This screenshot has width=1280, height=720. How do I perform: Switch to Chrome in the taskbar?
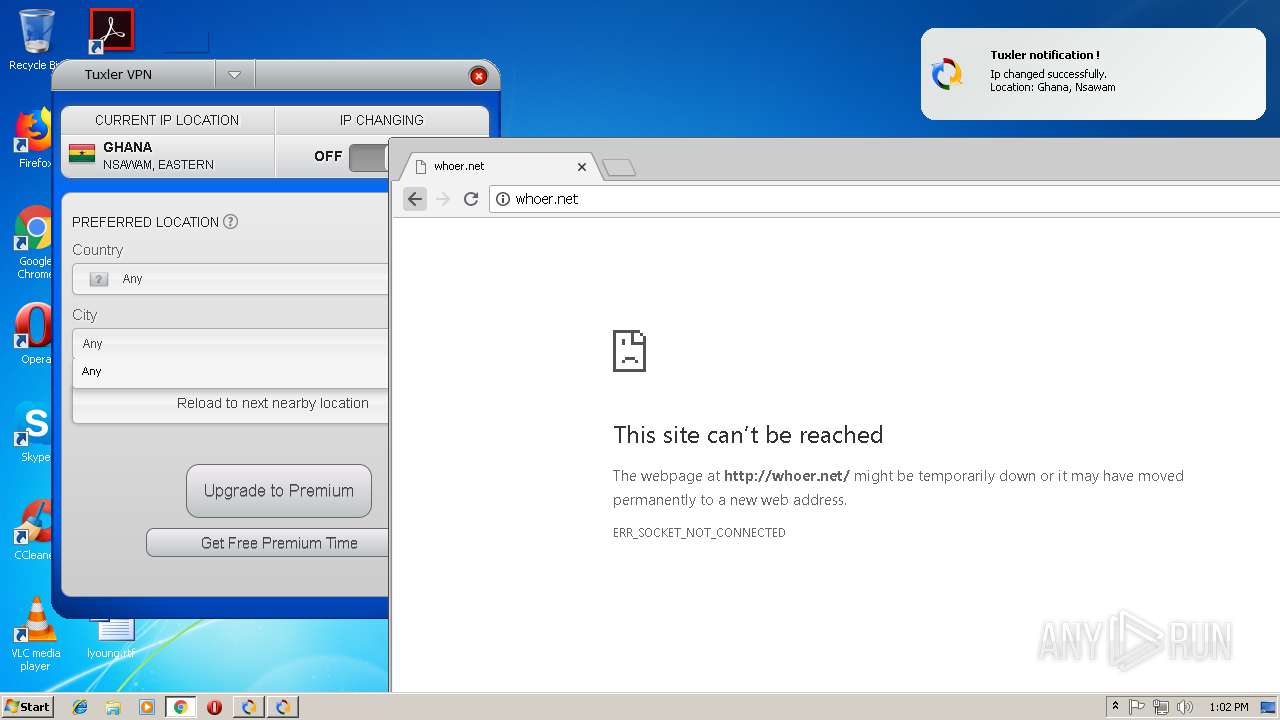(180, 707)
